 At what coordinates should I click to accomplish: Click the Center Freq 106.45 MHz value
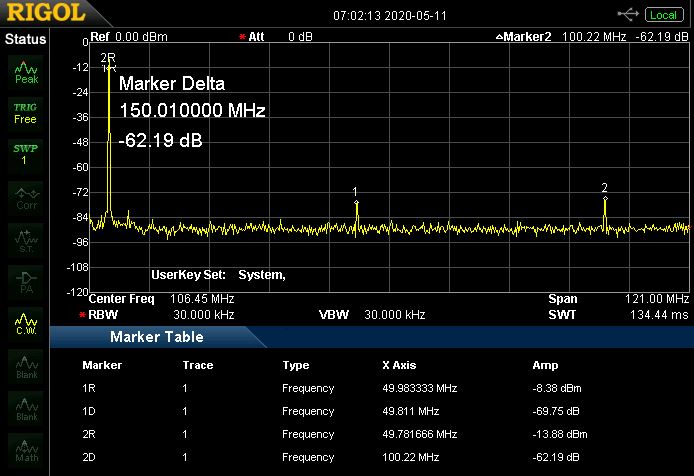pyautogui.click(x=202, y=299)
